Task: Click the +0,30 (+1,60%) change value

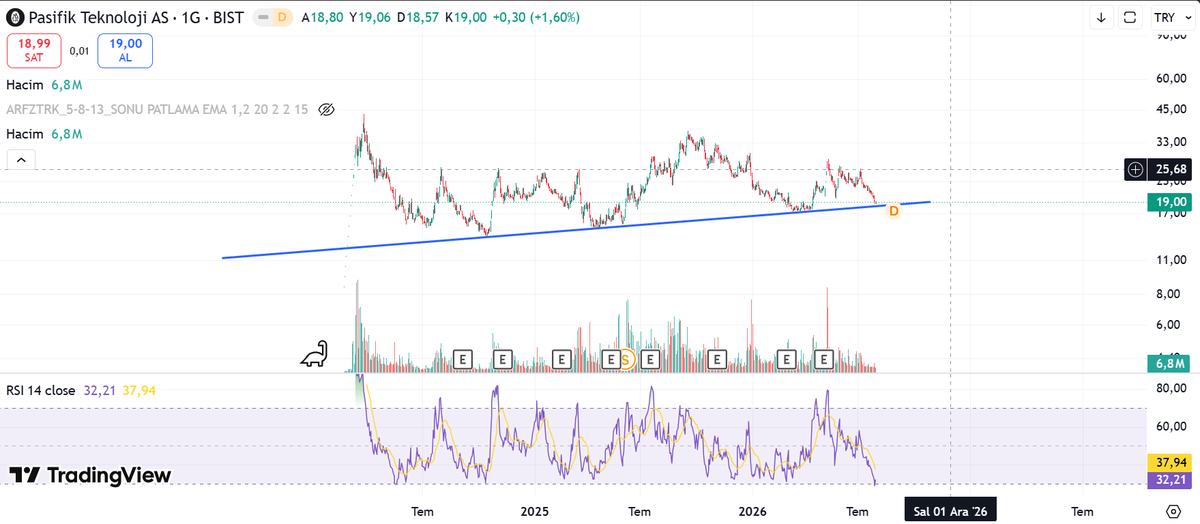Action: (535, 18)
